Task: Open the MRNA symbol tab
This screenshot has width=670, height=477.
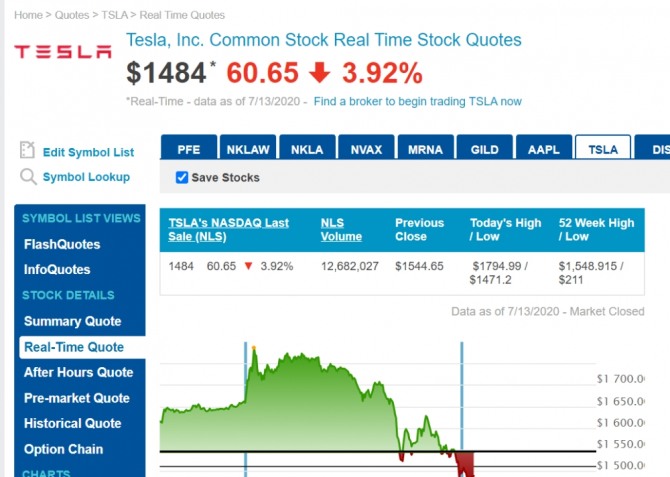Action: [425, 149]
